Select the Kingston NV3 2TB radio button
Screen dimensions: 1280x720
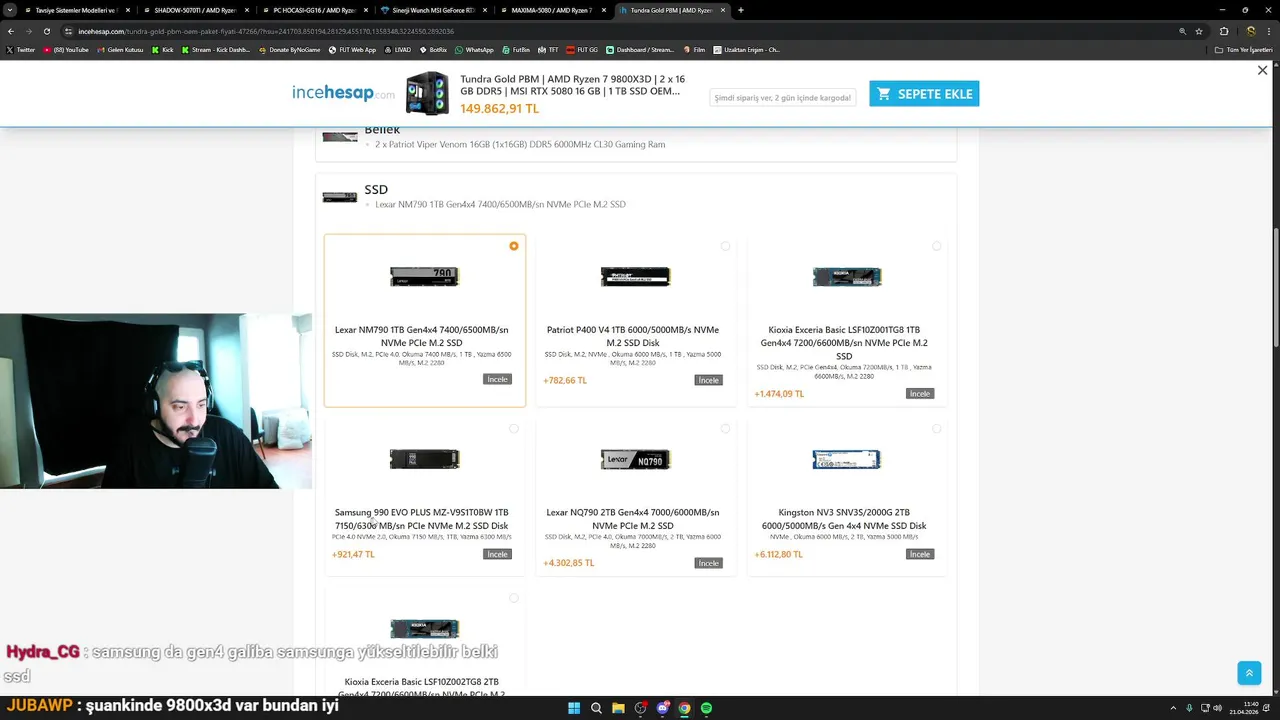click(x=936, y=429)
